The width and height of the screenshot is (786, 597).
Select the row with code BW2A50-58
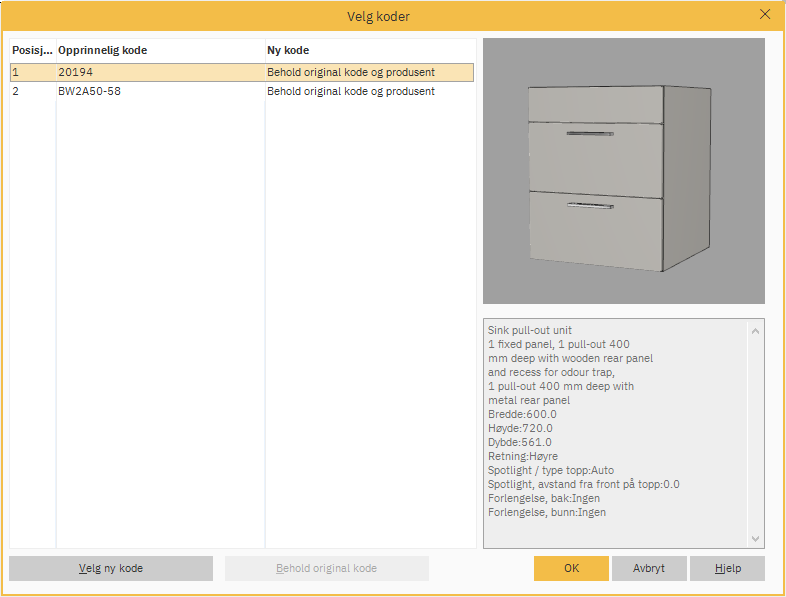pyautogui.click(x=242, y=91)
